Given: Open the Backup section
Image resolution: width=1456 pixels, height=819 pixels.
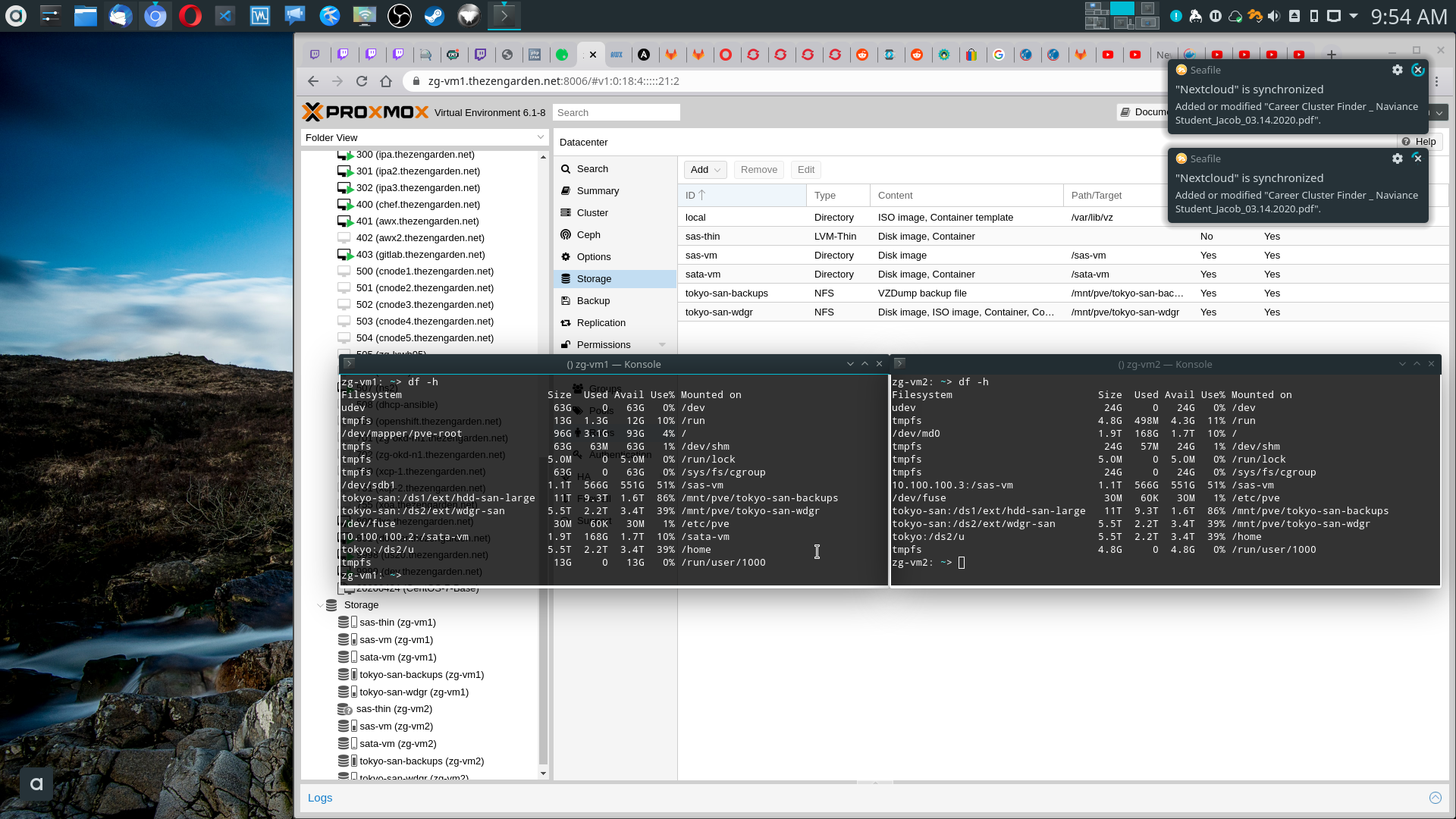Looking at the screenshot, I should coord(614,301).
